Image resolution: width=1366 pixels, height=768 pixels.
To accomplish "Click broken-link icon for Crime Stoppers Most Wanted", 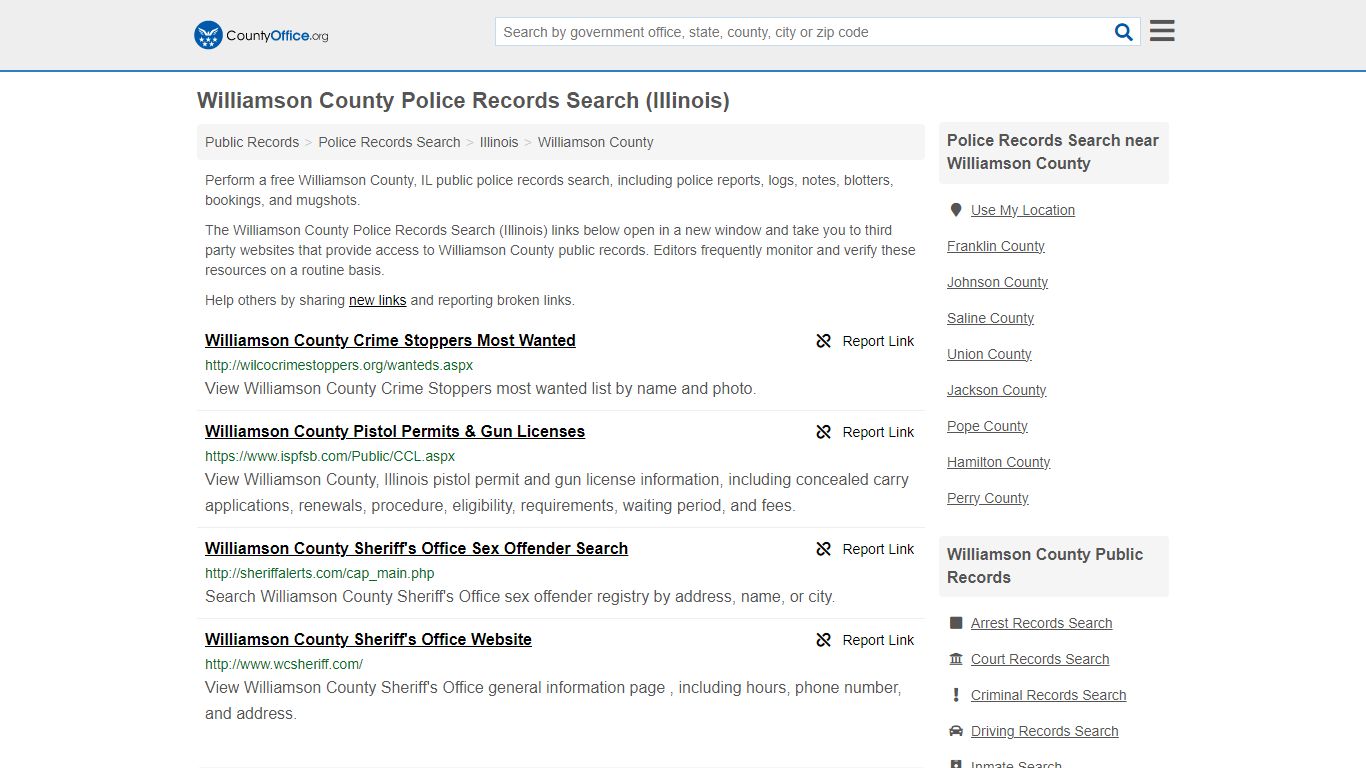I will tap(824, 341).
